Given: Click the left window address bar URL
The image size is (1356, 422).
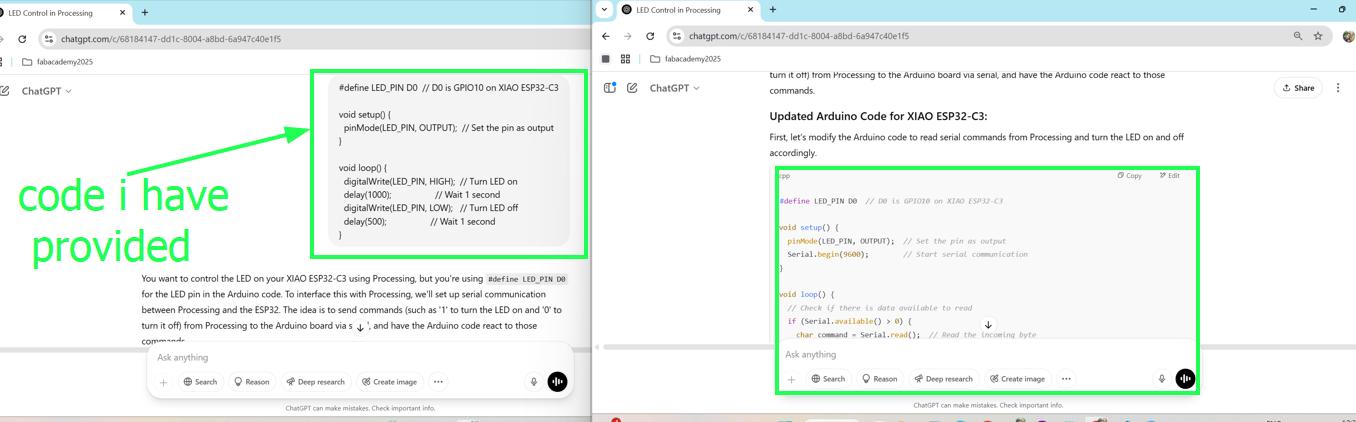Looking at the screenshot, I should pyautogui.click(x=171, y=39).
